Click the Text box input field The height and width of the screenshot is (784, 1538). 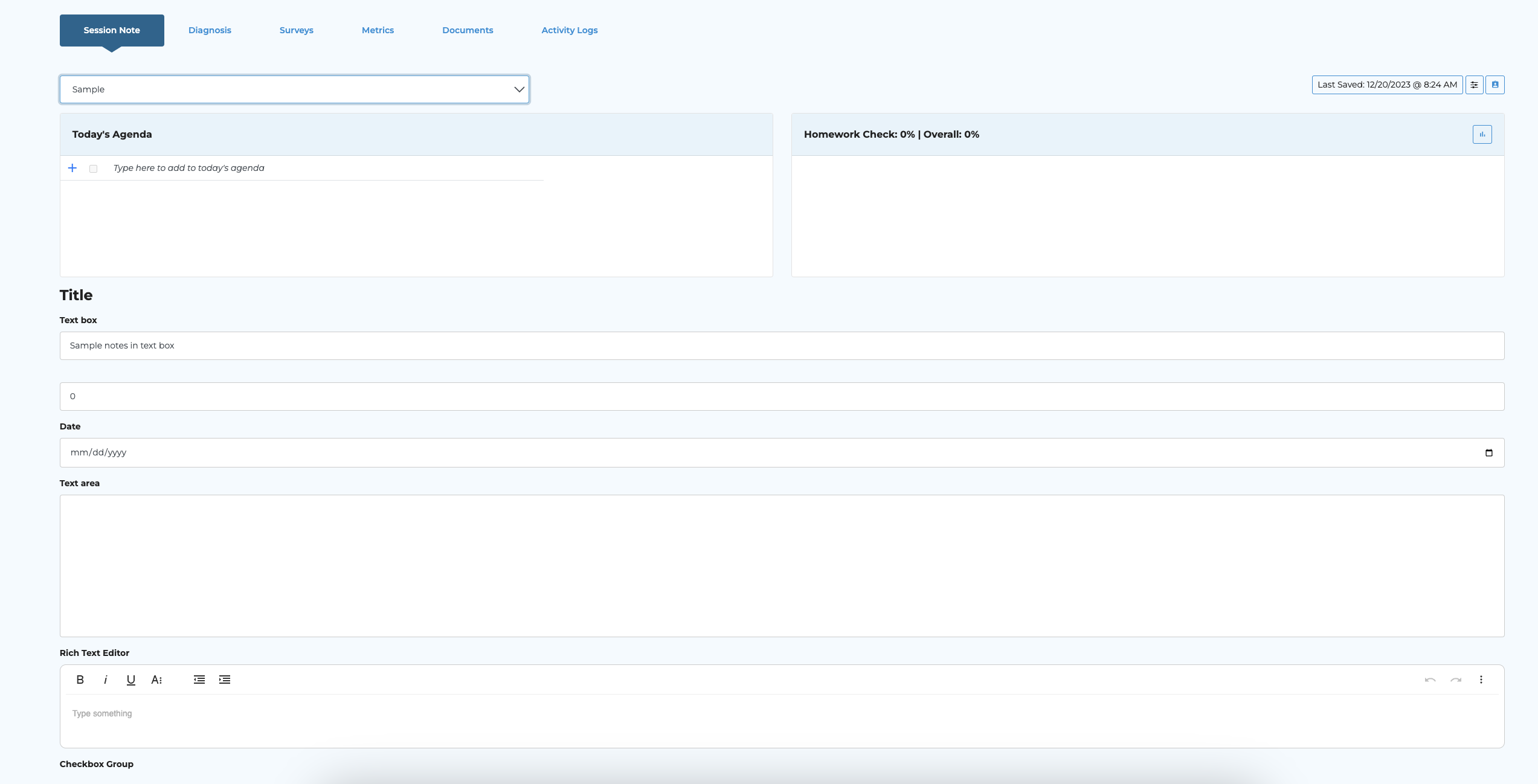tap(782, 345)
